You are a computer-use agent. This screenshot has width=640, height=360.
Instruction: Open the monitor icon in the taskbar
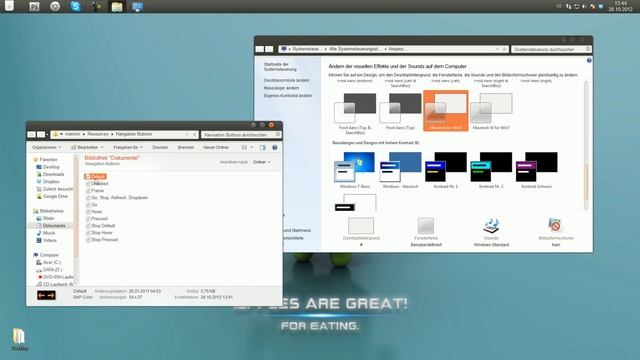(x=138, y=7)
